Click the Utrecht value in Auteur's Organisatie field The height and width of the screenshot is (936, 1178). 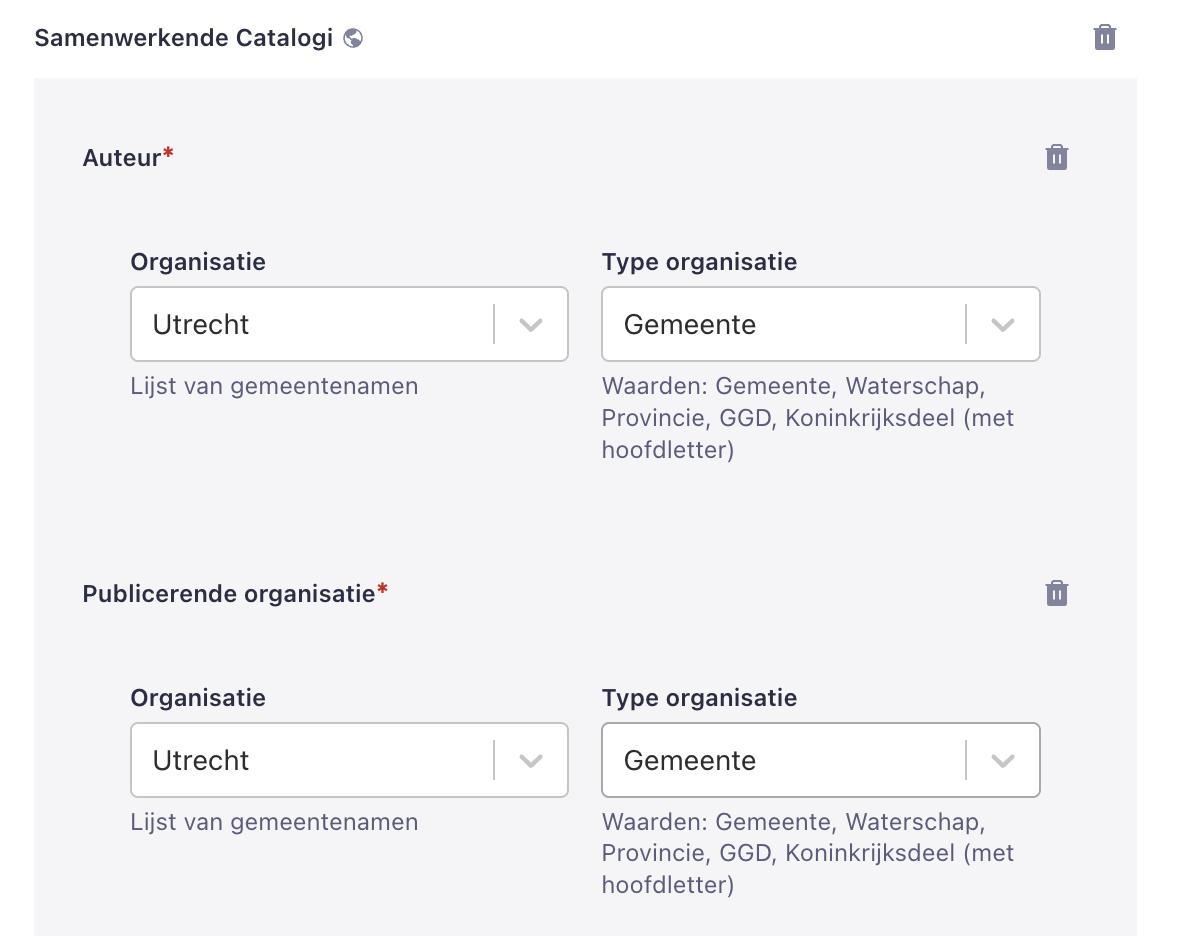point(201,325)
